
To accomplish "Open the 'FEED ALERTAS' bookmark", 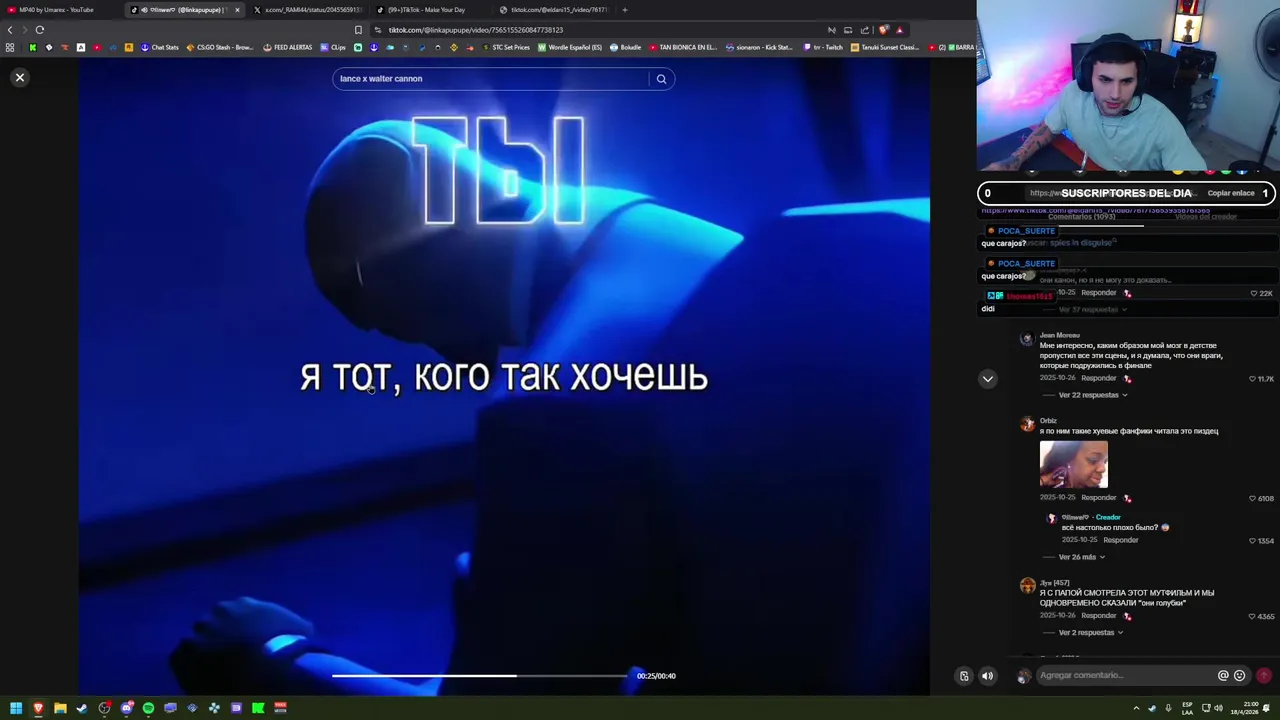I will (x=287, y=47).
